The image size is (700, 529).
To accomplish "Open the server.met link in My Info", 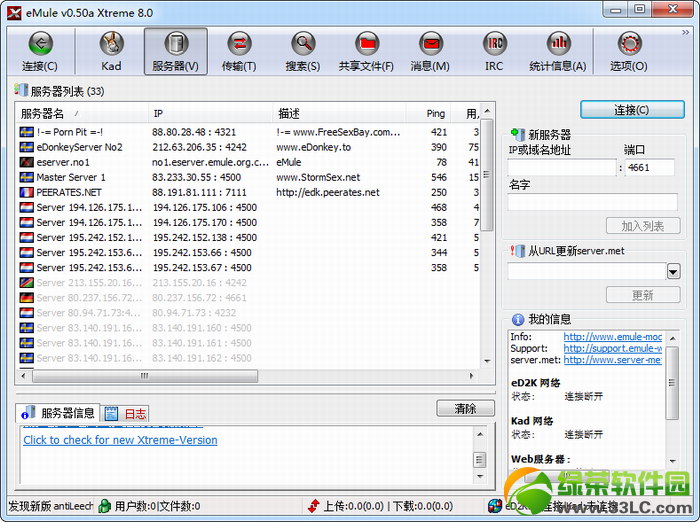I will (x=612, y=360).
